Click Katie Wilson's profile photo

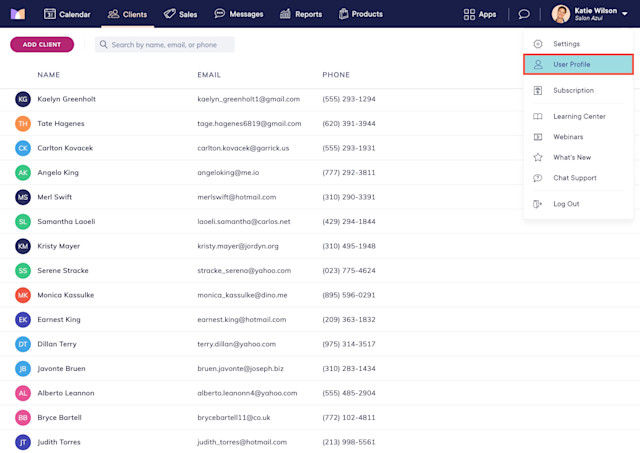pyautogui.click(x=561, y=14)
